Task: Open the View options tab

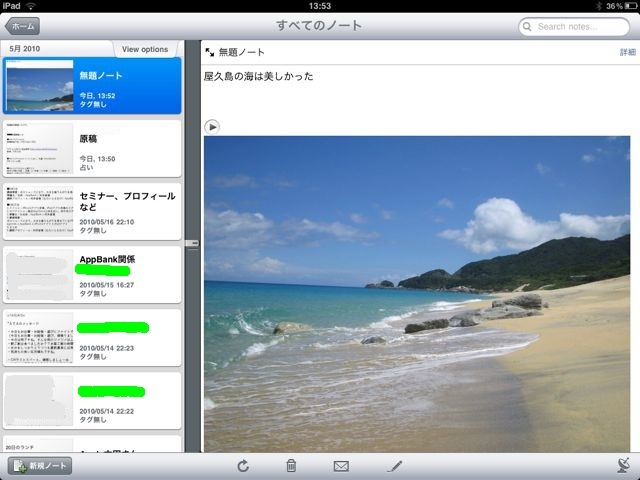Action: pyautogui.click(x=145, y=49)
